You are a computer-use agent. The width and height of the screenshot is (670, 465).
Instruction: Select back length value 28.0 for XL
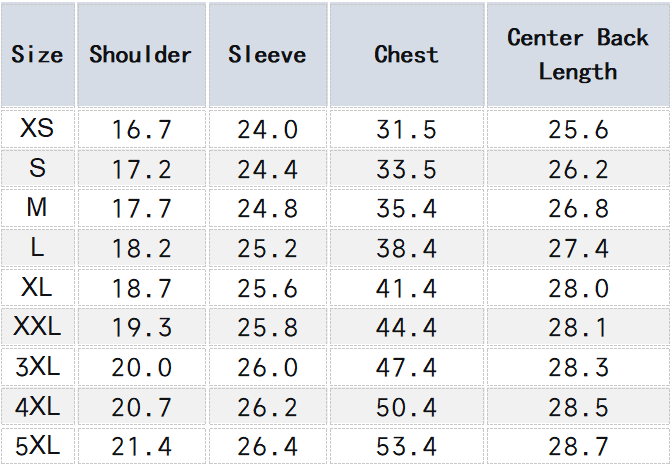tap(578, 289)
